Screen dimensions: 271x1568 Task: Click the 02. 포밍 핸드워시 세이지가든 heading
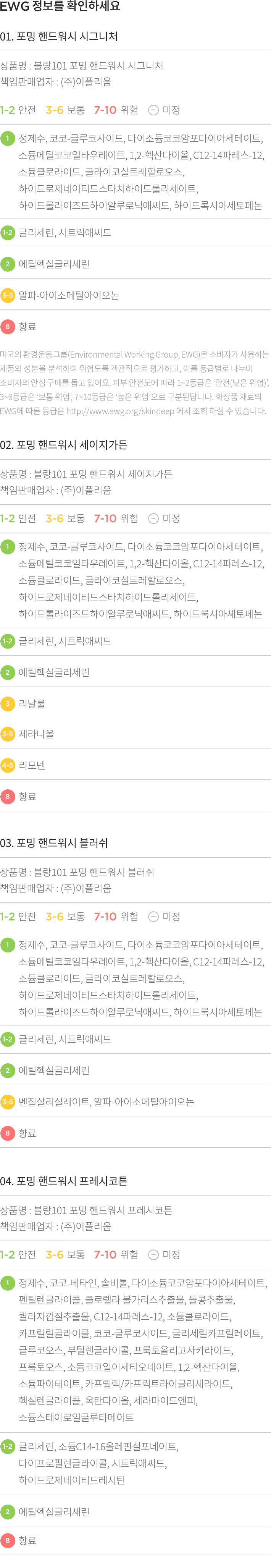click(64, 445)
